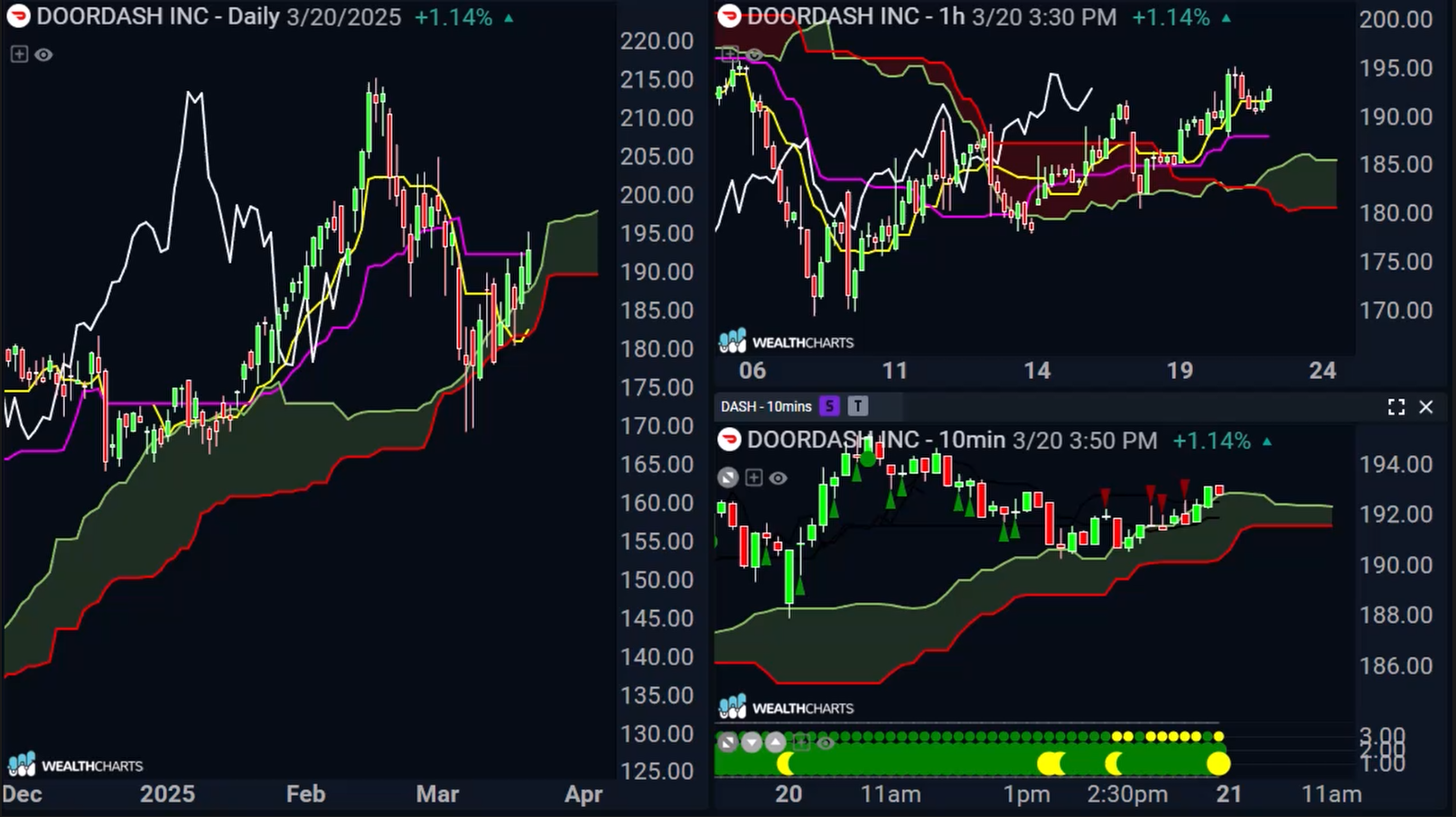Click the 125.00 price label on the Daily axis
This screenshot has width=1456, height=817.
click(657, 772)
